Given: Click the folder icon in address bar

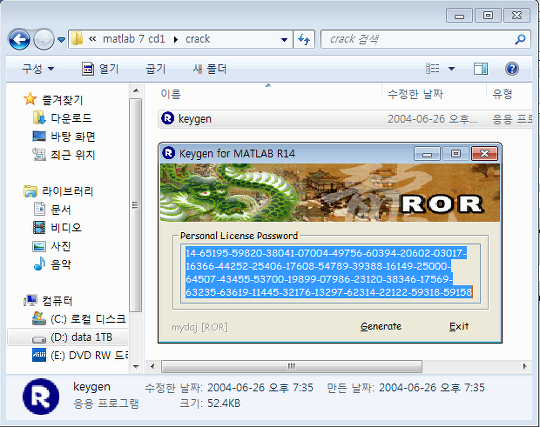Looking at the screenshot, I should (x=77, y=39).
